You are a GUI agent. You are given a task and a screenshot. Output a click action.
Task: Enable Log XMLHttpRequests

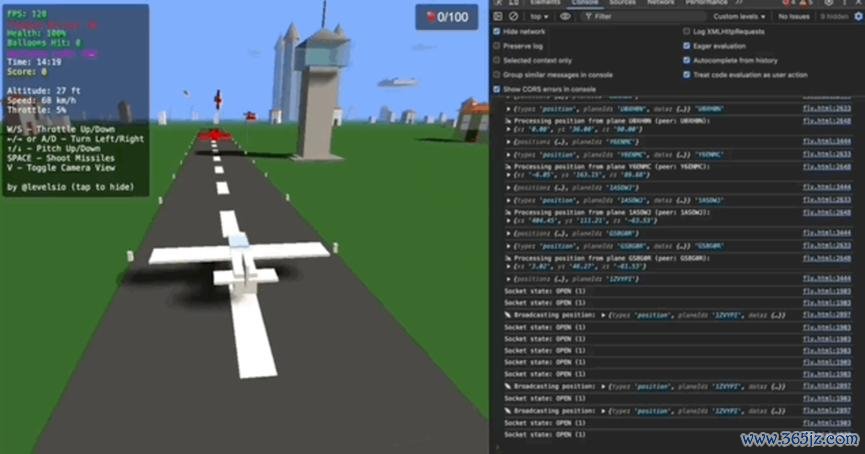pos(687,31)
